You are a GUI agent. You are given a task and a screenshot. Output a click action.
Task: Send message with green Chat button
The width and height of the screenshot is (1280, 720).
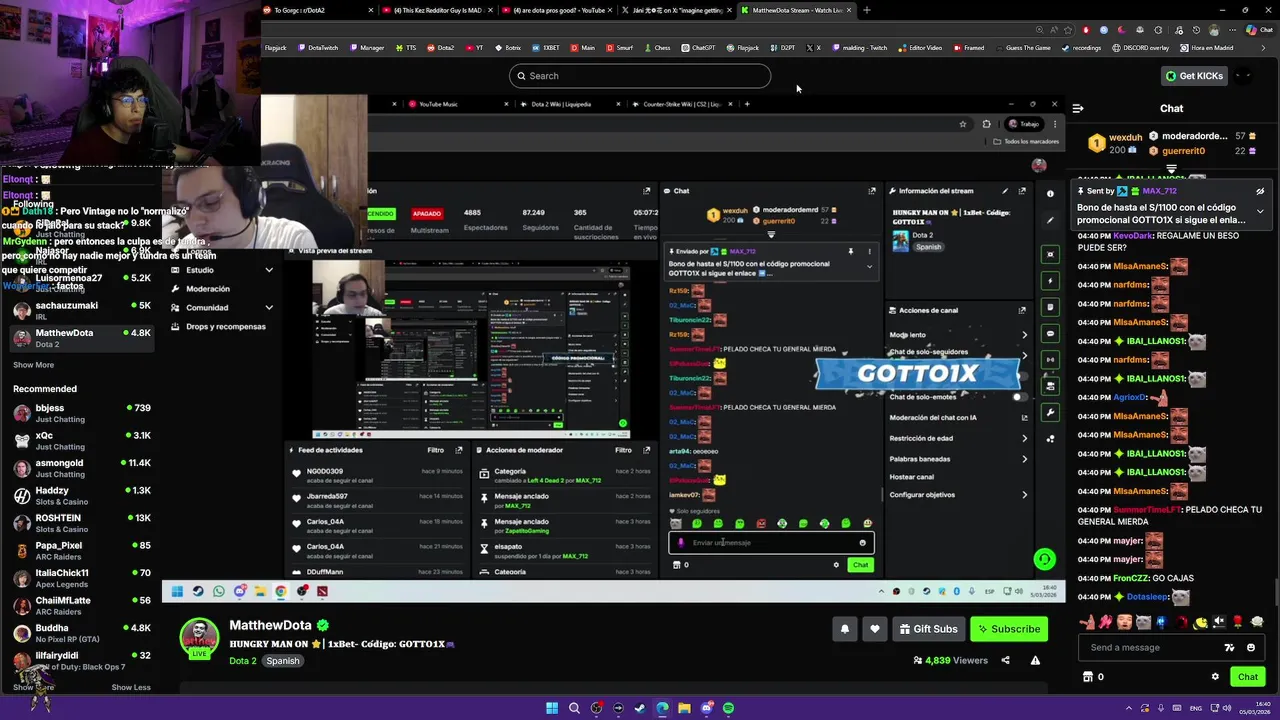pos(1247,677)
